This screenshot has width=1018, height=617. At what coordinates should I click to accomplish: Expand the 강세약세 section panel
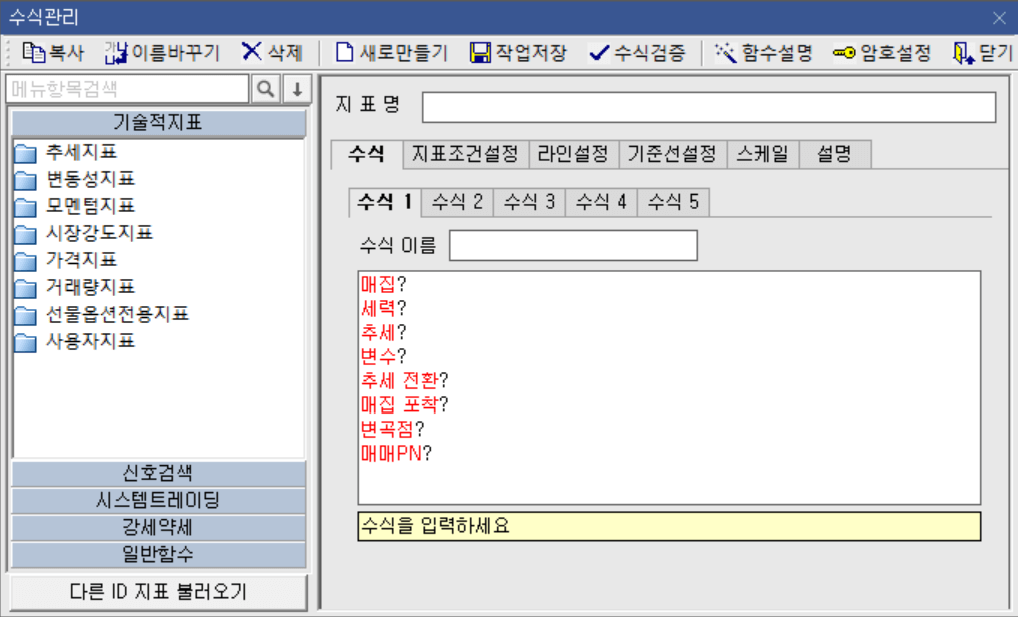pyautogui.click(x=157, y=527)
